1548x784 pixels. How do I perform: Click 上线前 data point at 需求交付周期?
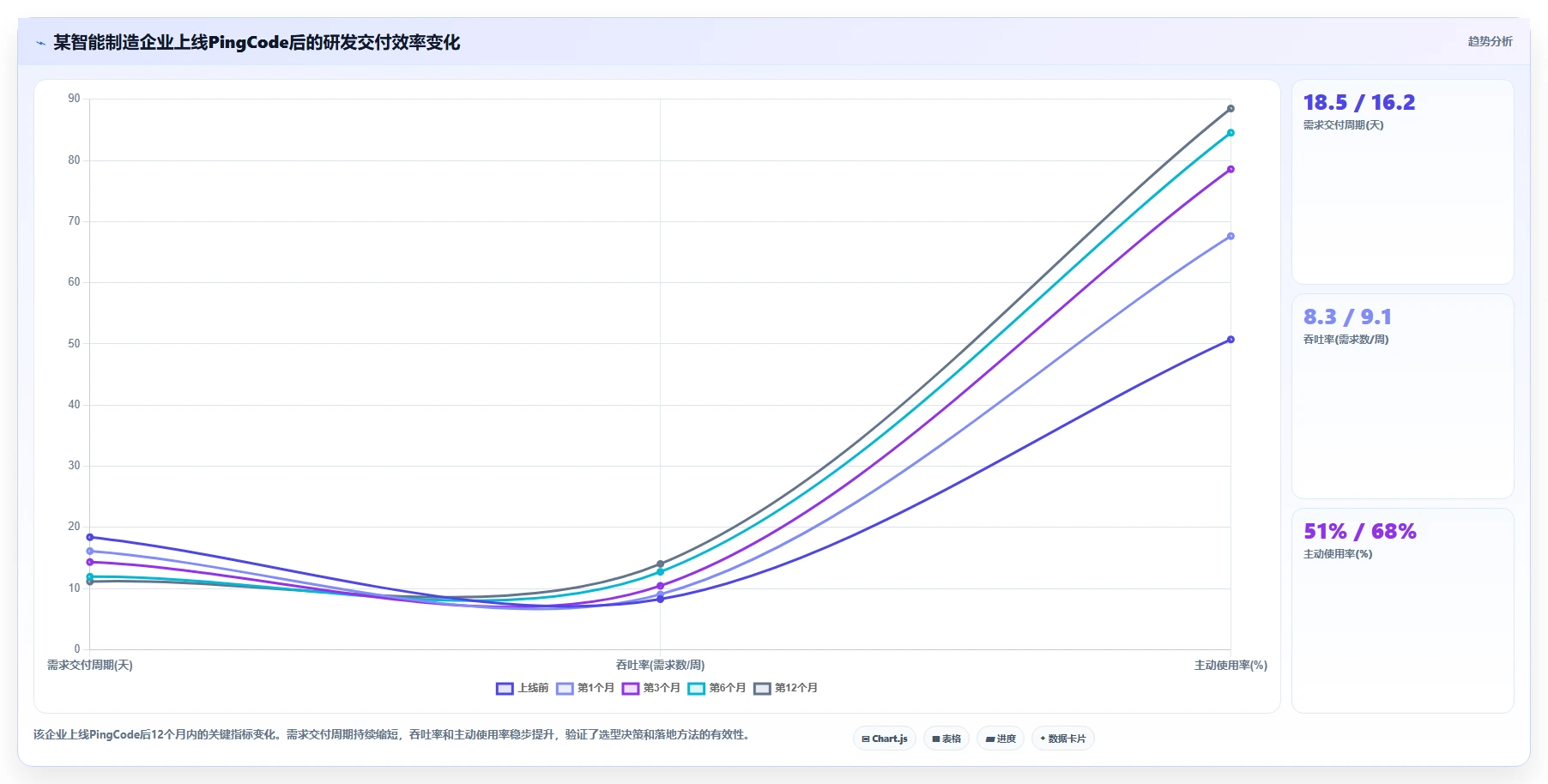[x=90, y=537]
